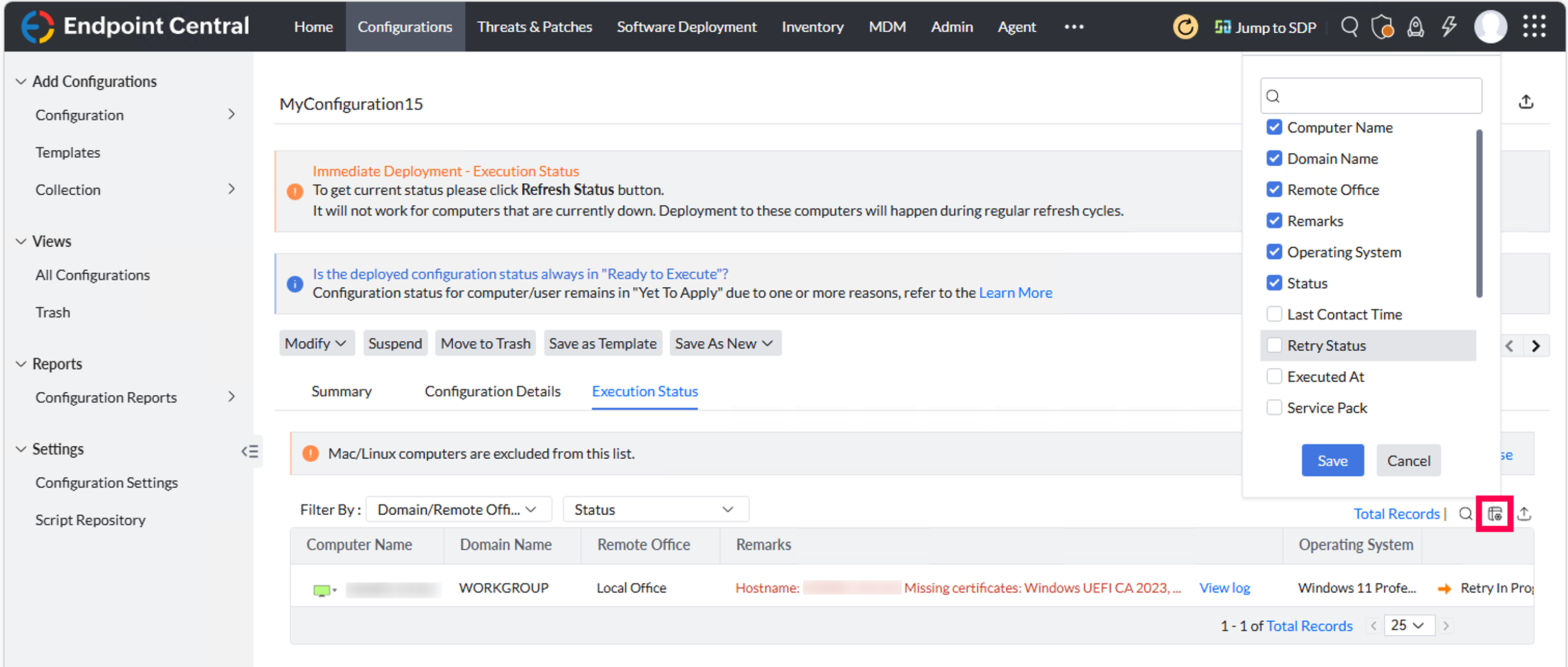Enable the Retry Status checkbox
Screen dimensions: 1568x667
point(1274,345)
